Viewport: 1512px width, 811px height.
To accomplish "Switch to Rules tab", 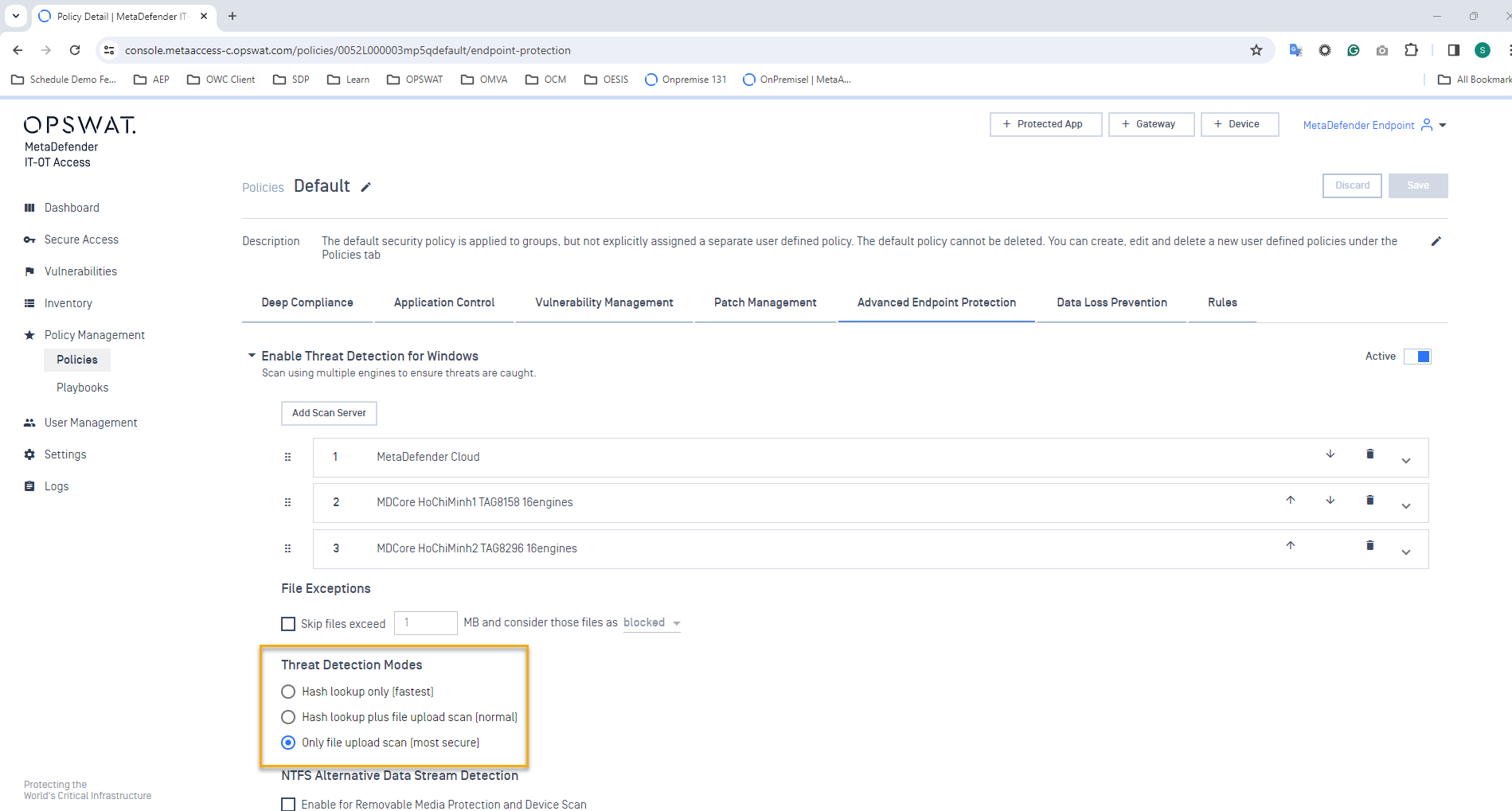I will (1222, 302).
